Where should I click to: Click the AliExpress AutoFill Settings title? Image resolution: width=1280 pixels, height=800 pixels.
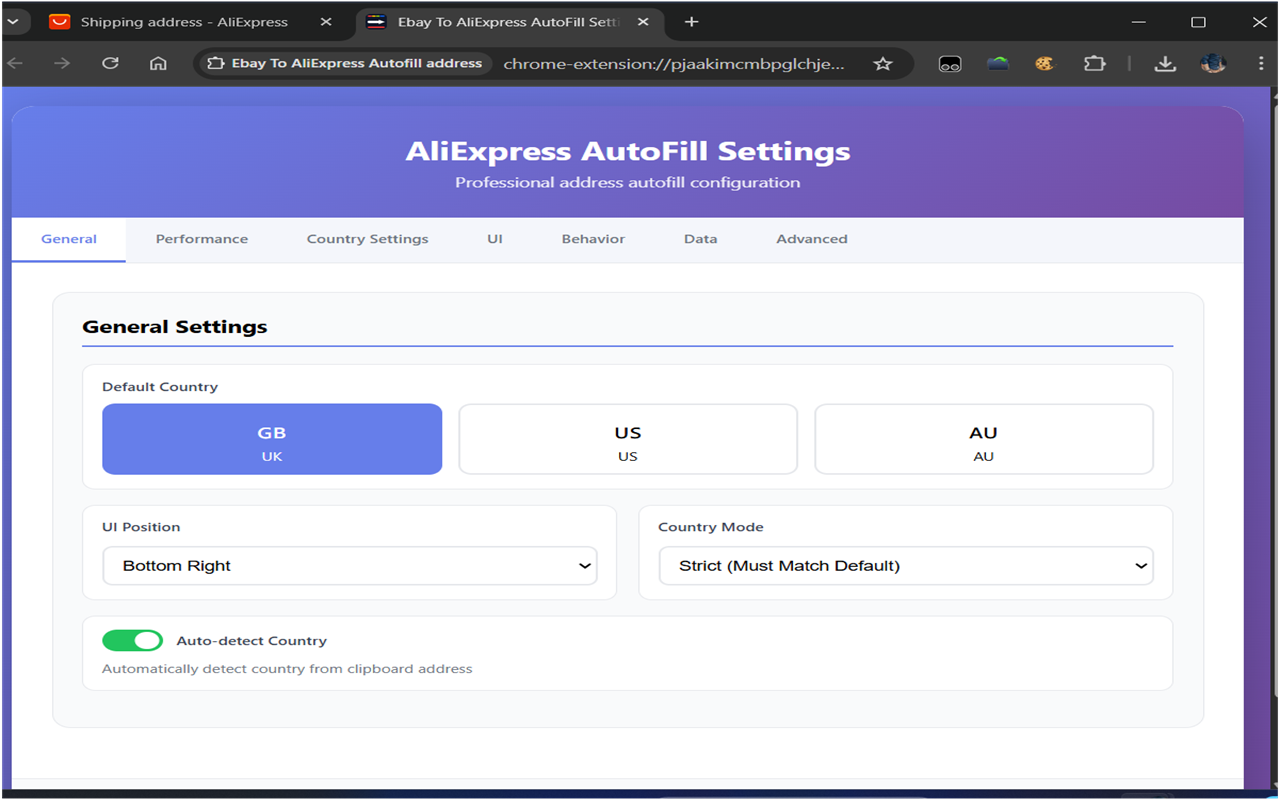click(628, 152)
